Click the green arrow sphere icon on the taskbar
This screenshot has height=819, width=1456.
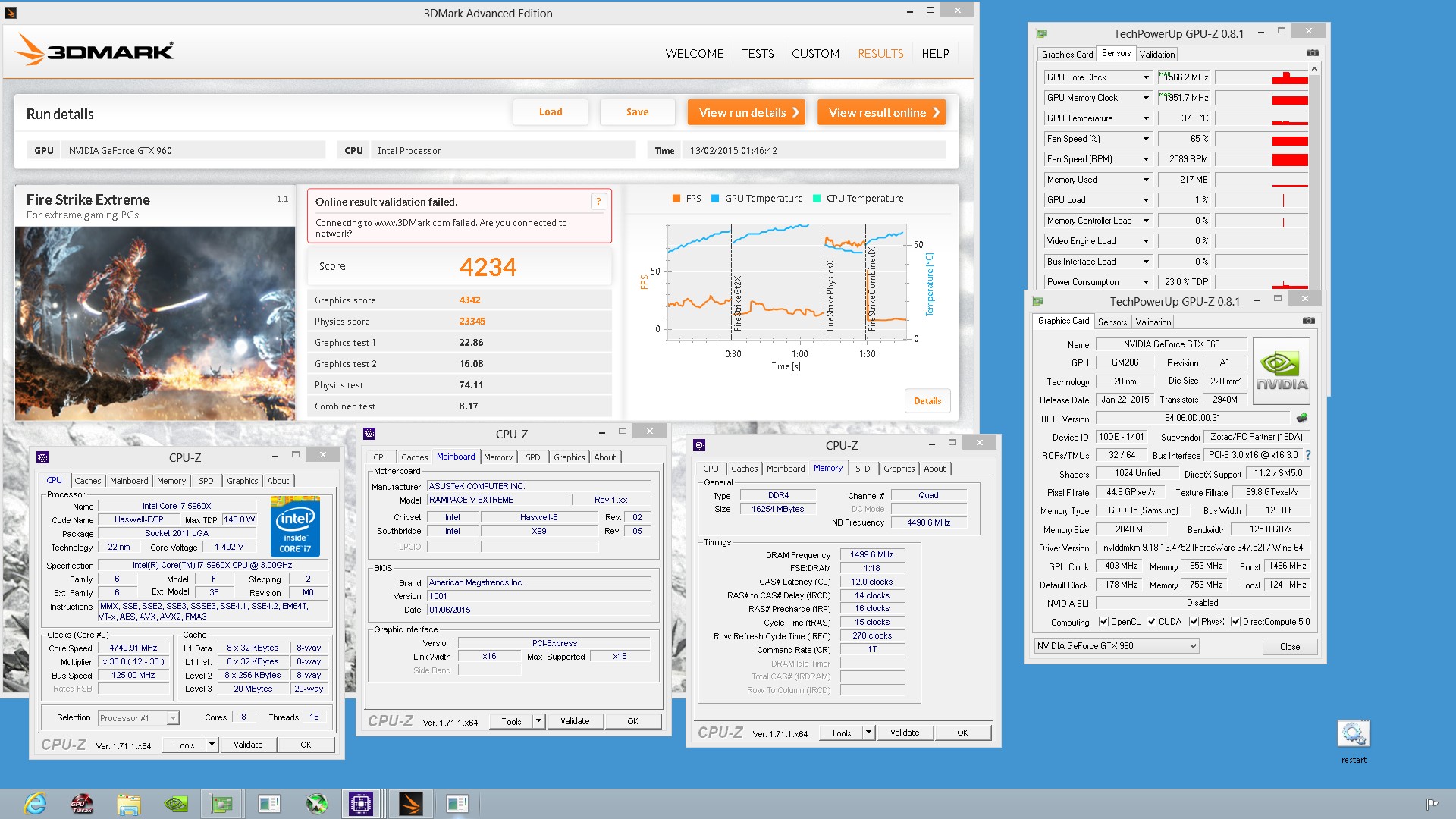tap(316, 804)
